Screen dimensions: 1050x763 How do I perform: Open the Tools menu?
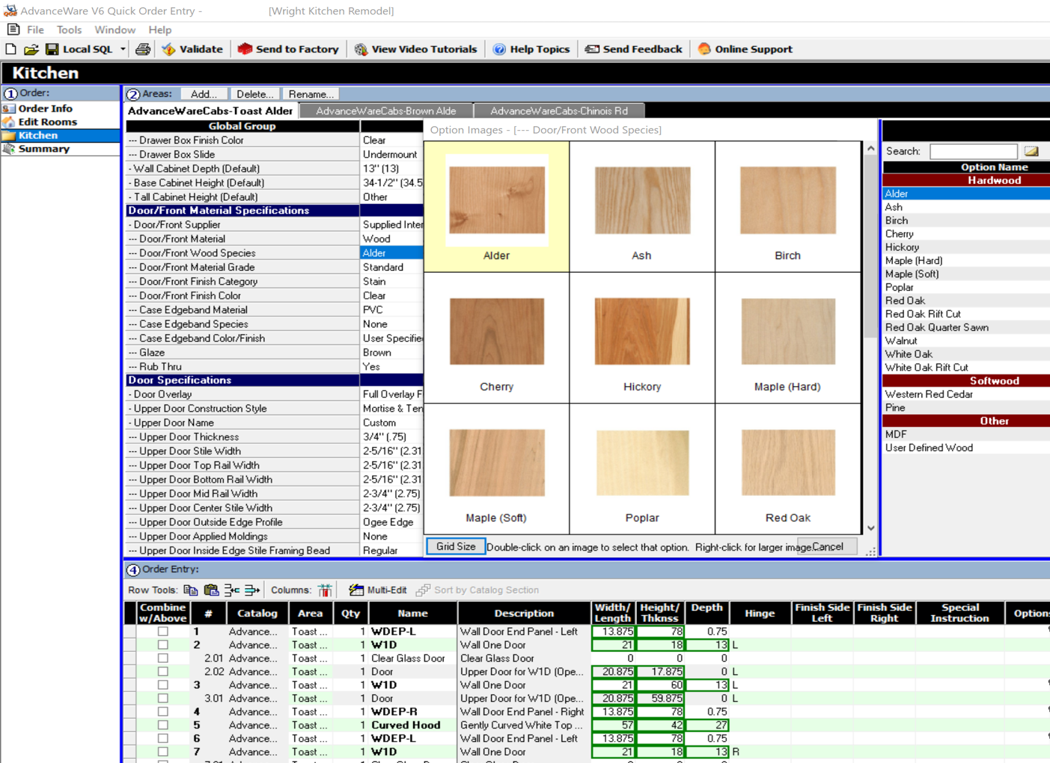pos(69,30)
